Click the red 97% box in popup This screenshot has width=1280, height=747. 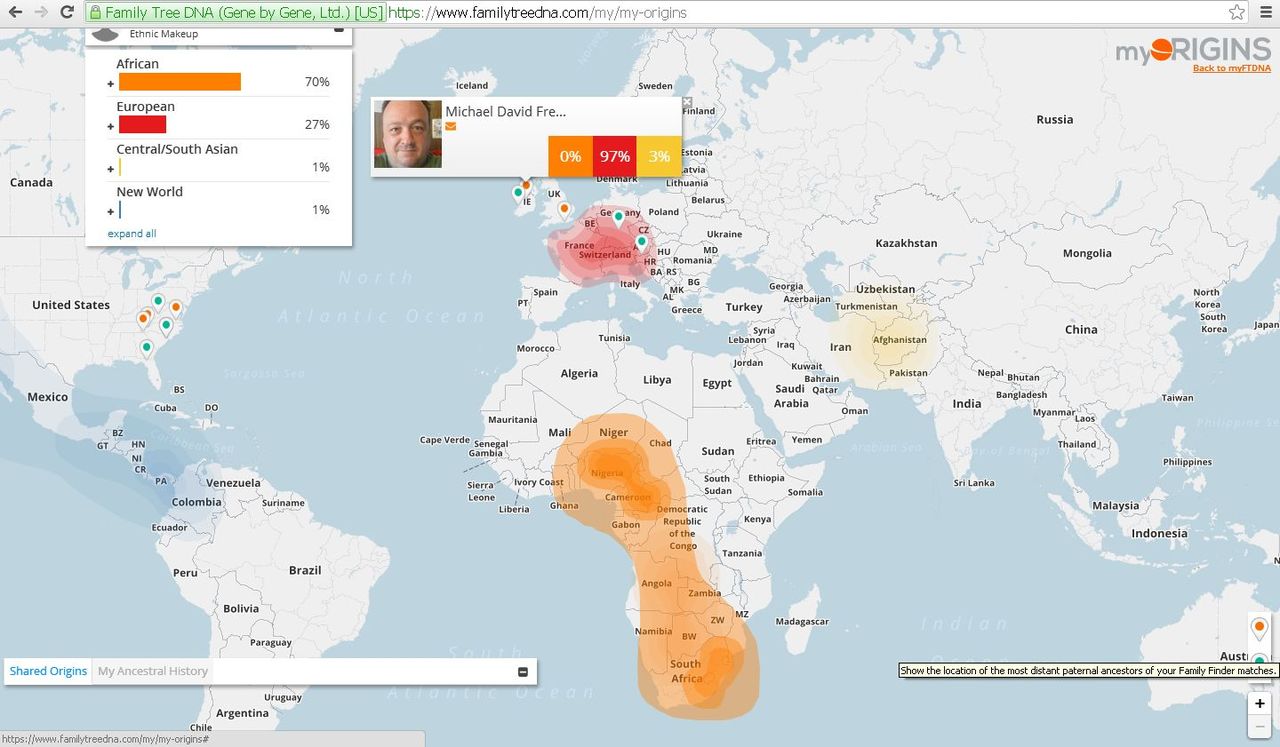[x=614, y=157]
